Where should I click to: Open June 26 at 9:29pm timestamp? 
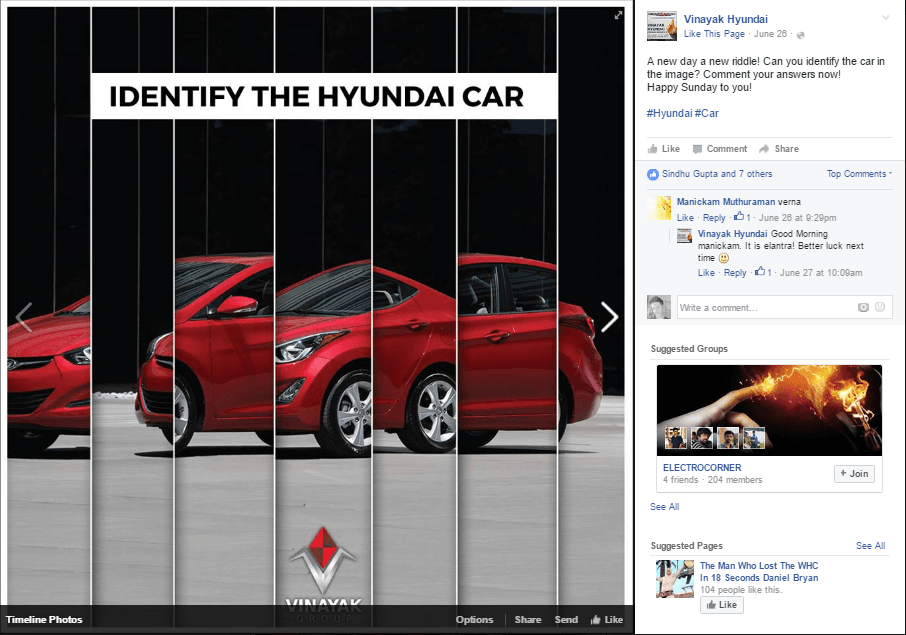coord(797,218)
